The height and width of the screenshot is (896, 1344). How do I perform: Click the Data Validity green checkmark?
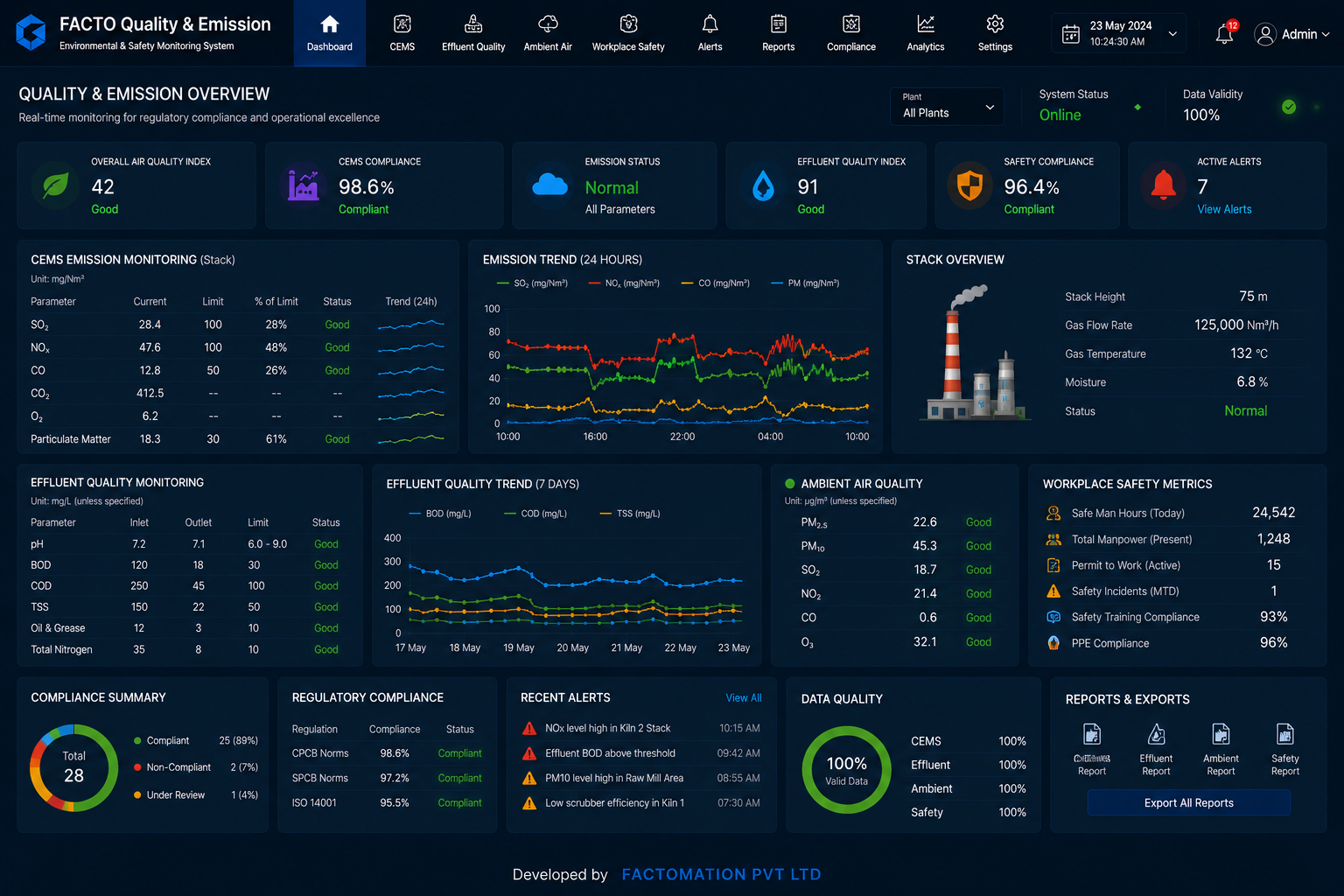pyautogui.click(x=1289, y=107)
